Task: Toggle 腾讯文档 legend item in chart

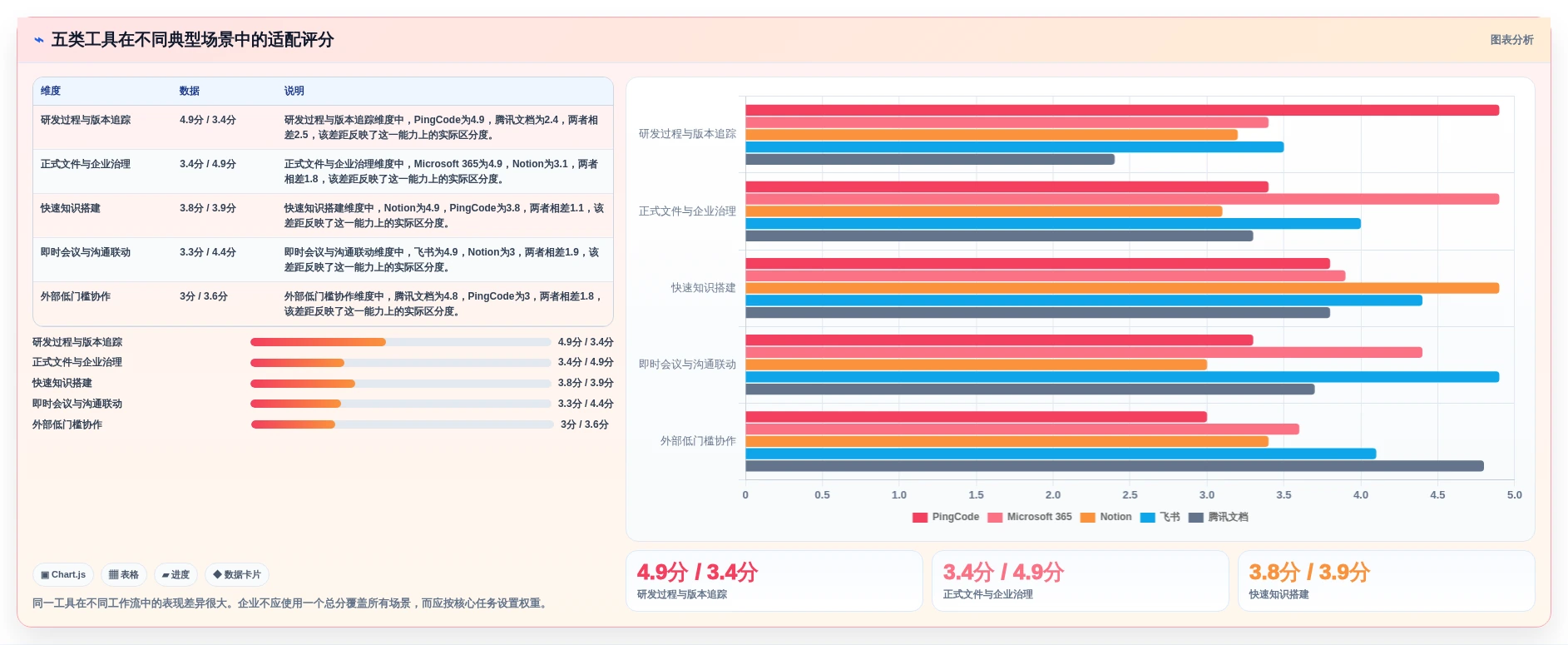Action: click(1219, 518)
